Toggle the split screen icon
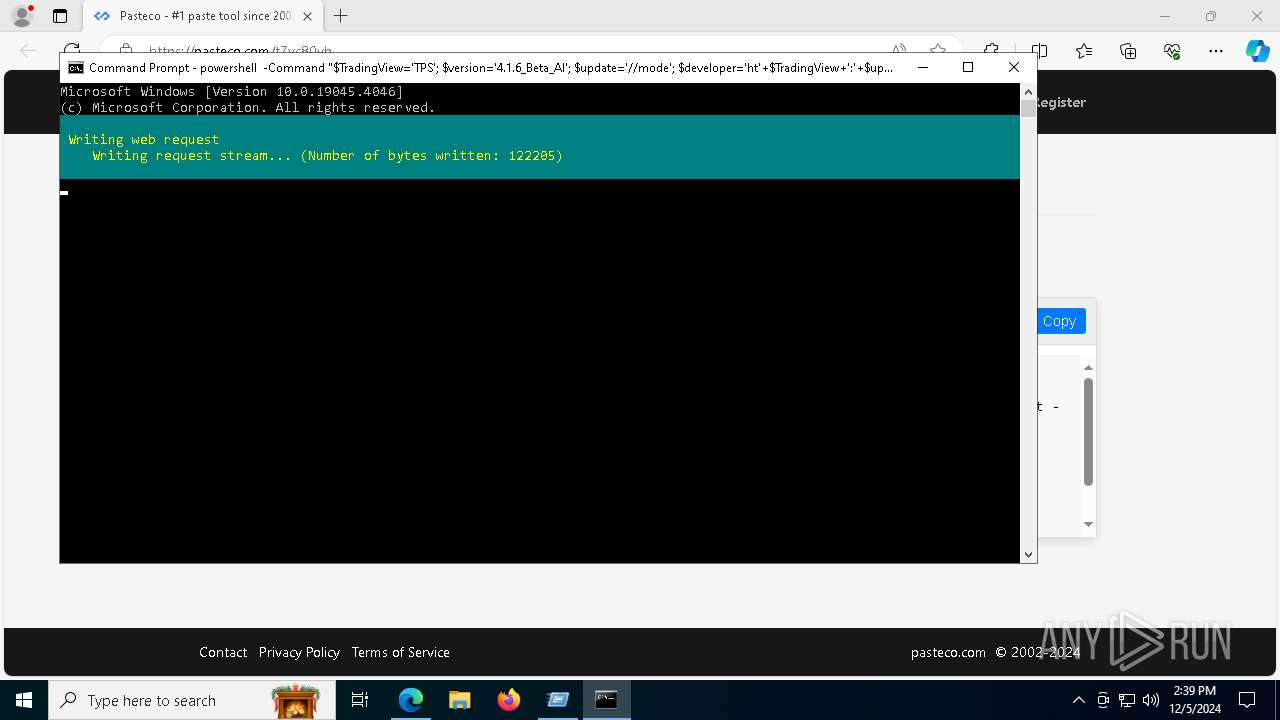This screenshot has height=720, width=1280. (1039, 51)
